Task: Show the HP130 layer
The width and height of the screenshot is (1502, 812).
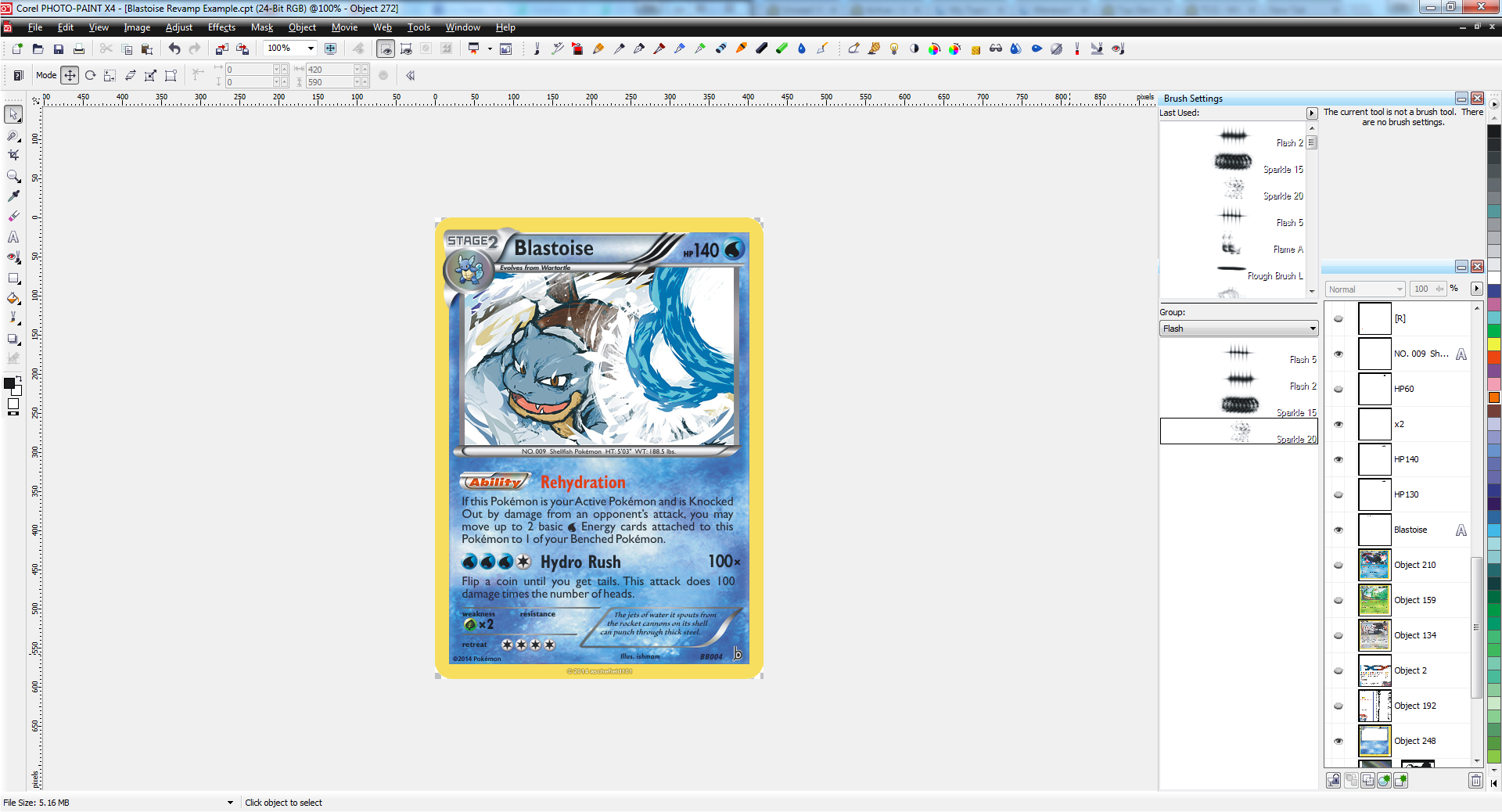Action: coord(1339,494)
